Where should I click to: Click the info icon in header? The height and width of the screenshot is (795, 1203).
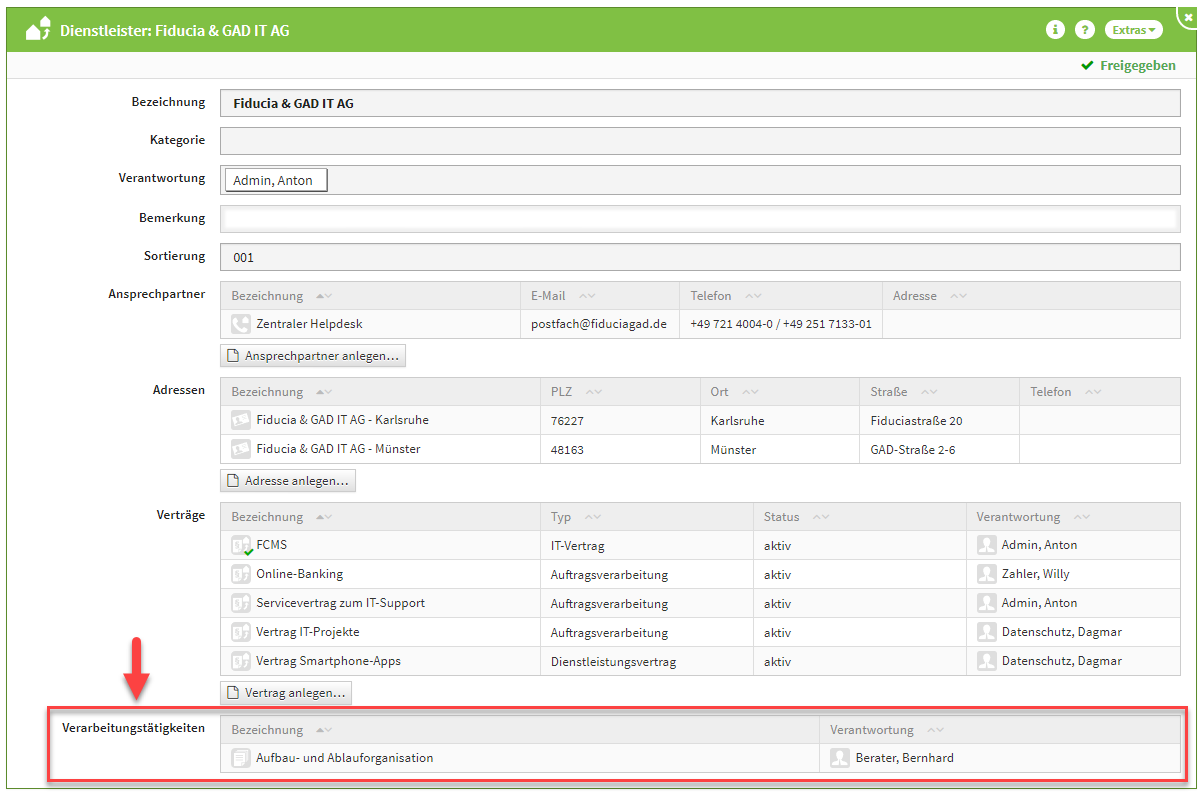[1054, 30]
